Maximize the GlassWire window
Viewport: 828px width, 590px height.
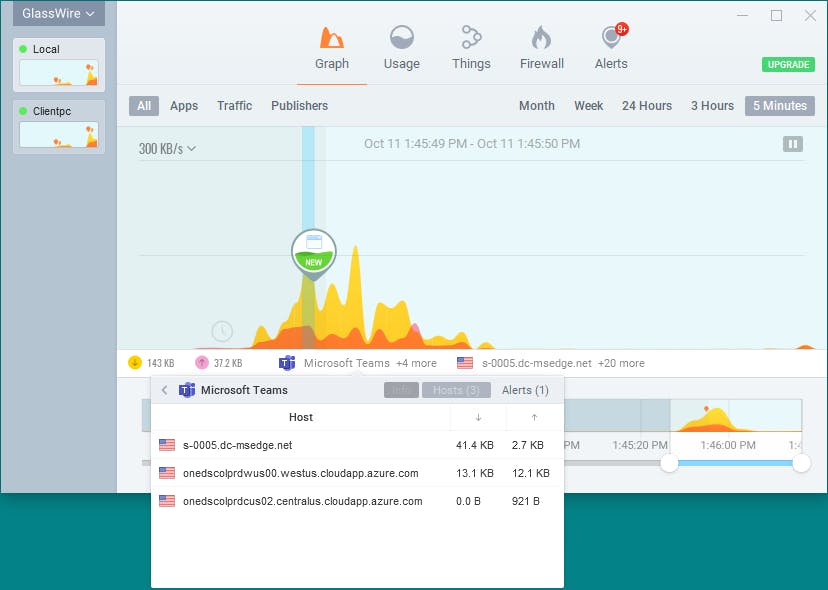[776, 15]
